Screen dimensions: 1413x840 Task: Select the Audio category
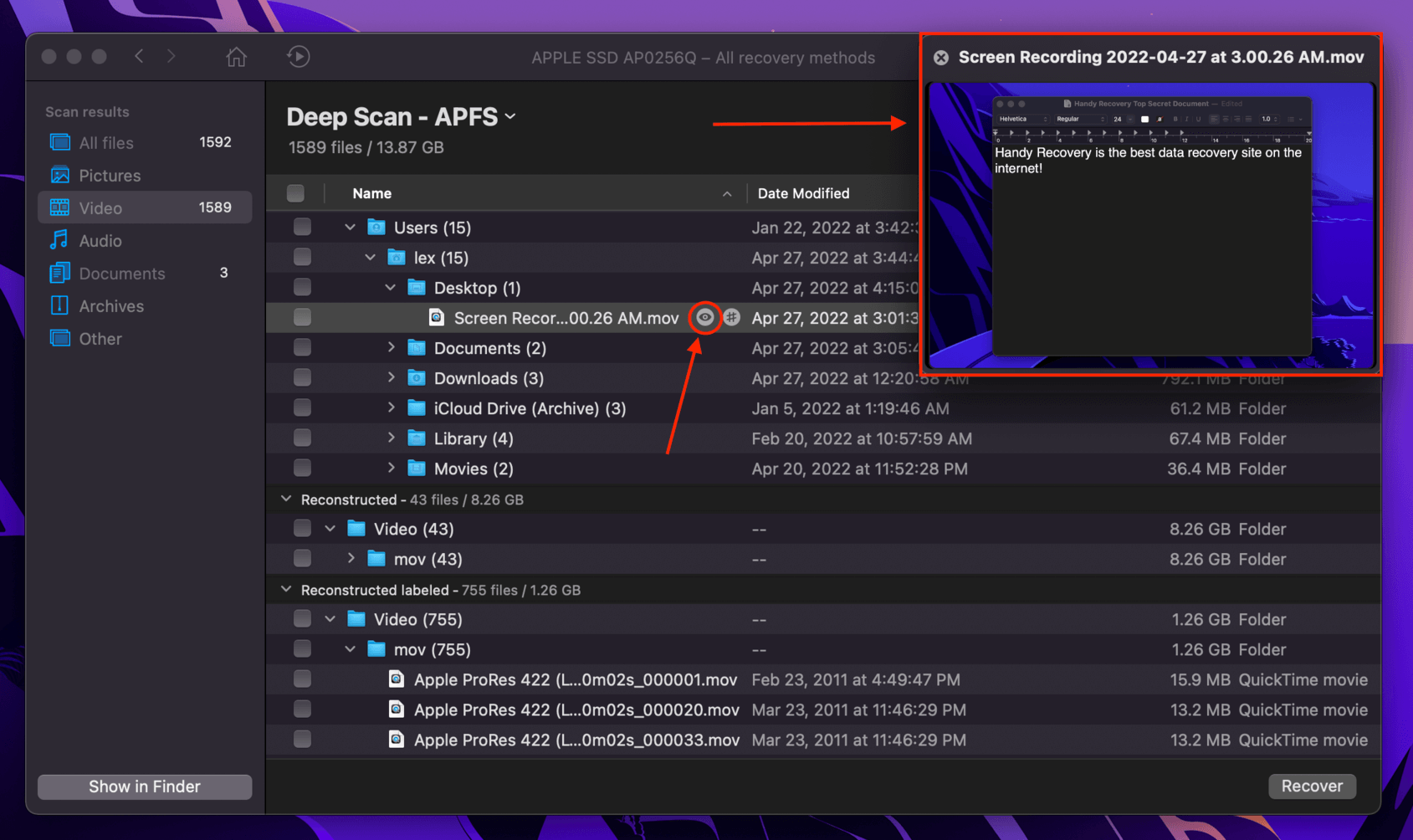144,240
